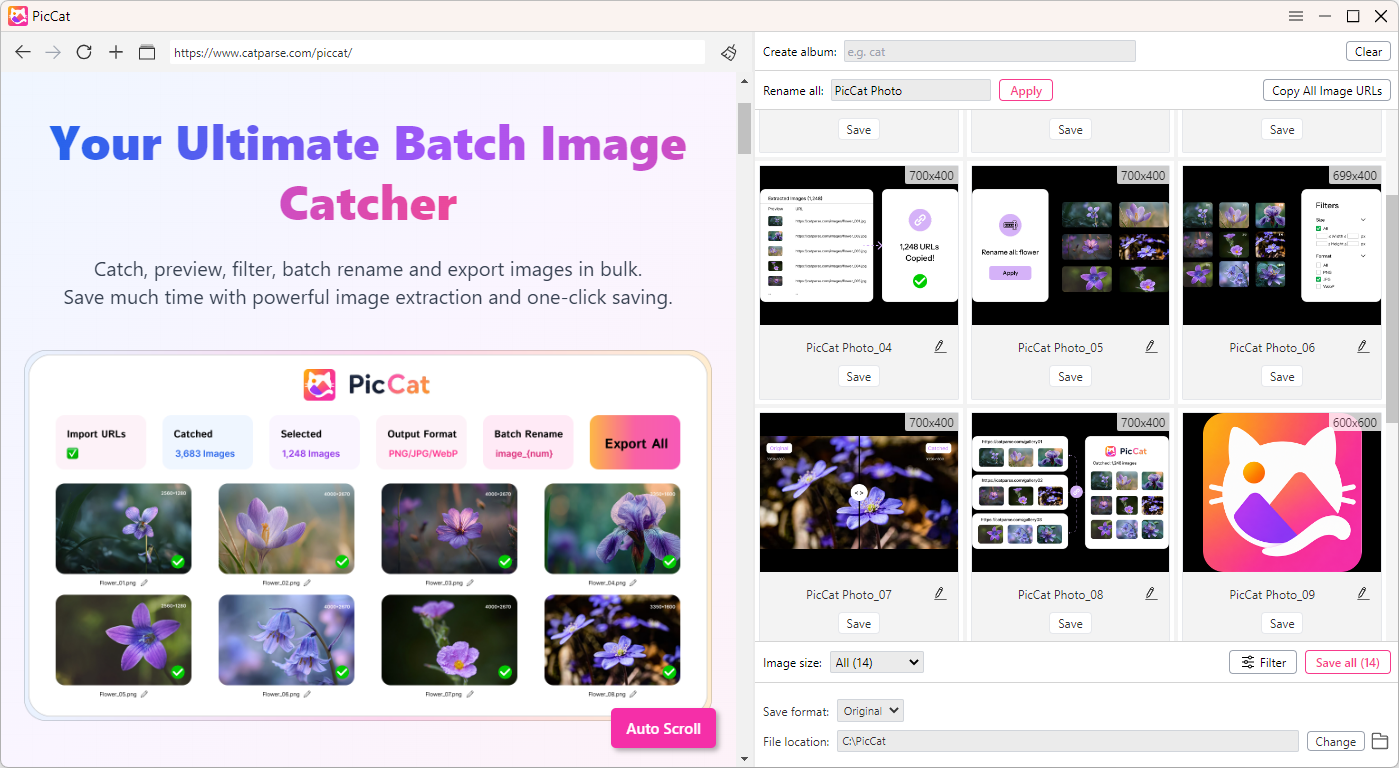Click the 'PicCat Photo_07' file name
The height and width of the screenshot is (768, 1399).
(x=849, y=594)
